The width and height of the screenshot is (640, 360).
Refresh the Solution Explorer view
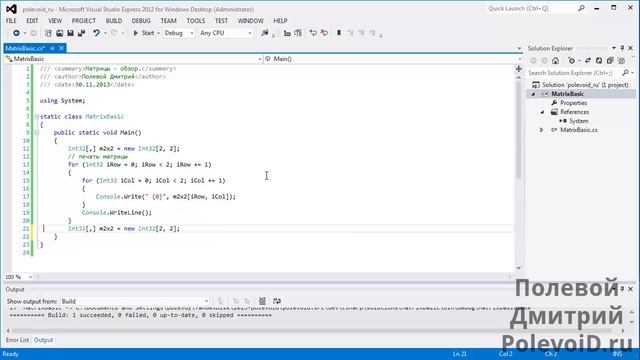(x=599, y=61)
